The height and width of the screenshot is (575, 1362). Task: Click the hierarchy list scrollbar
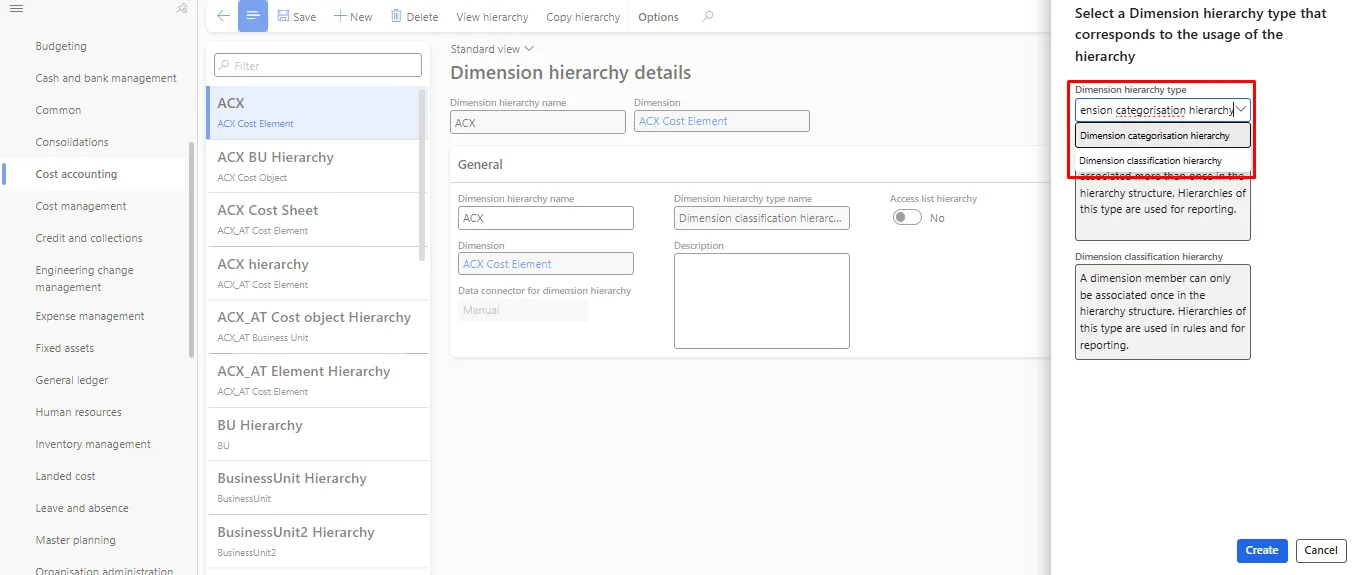tap(422, 175)
